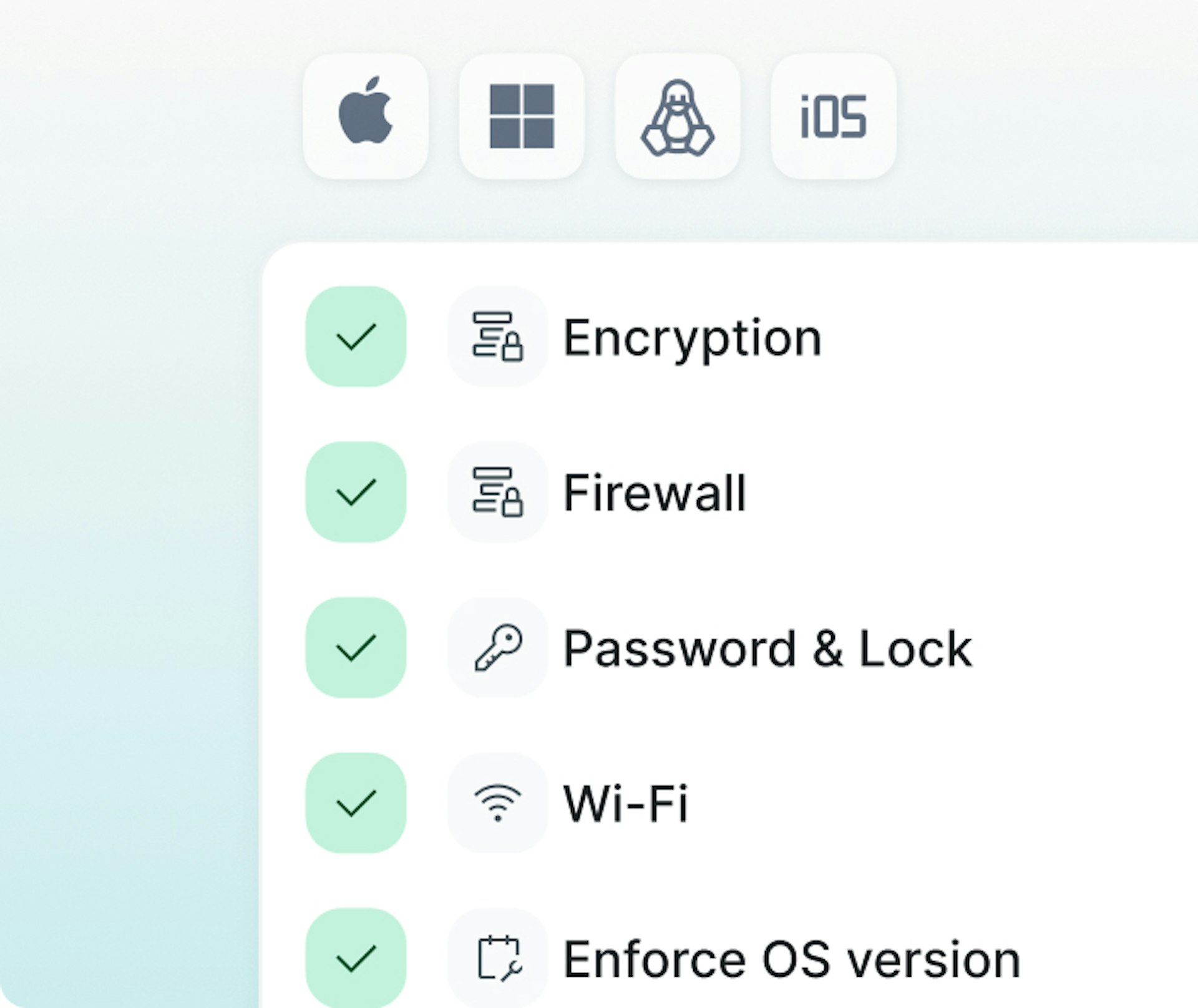The image size is (1198, 1008).
Task: Toggle the Enforce OS version checkbox
Action: tap(356, 958)
